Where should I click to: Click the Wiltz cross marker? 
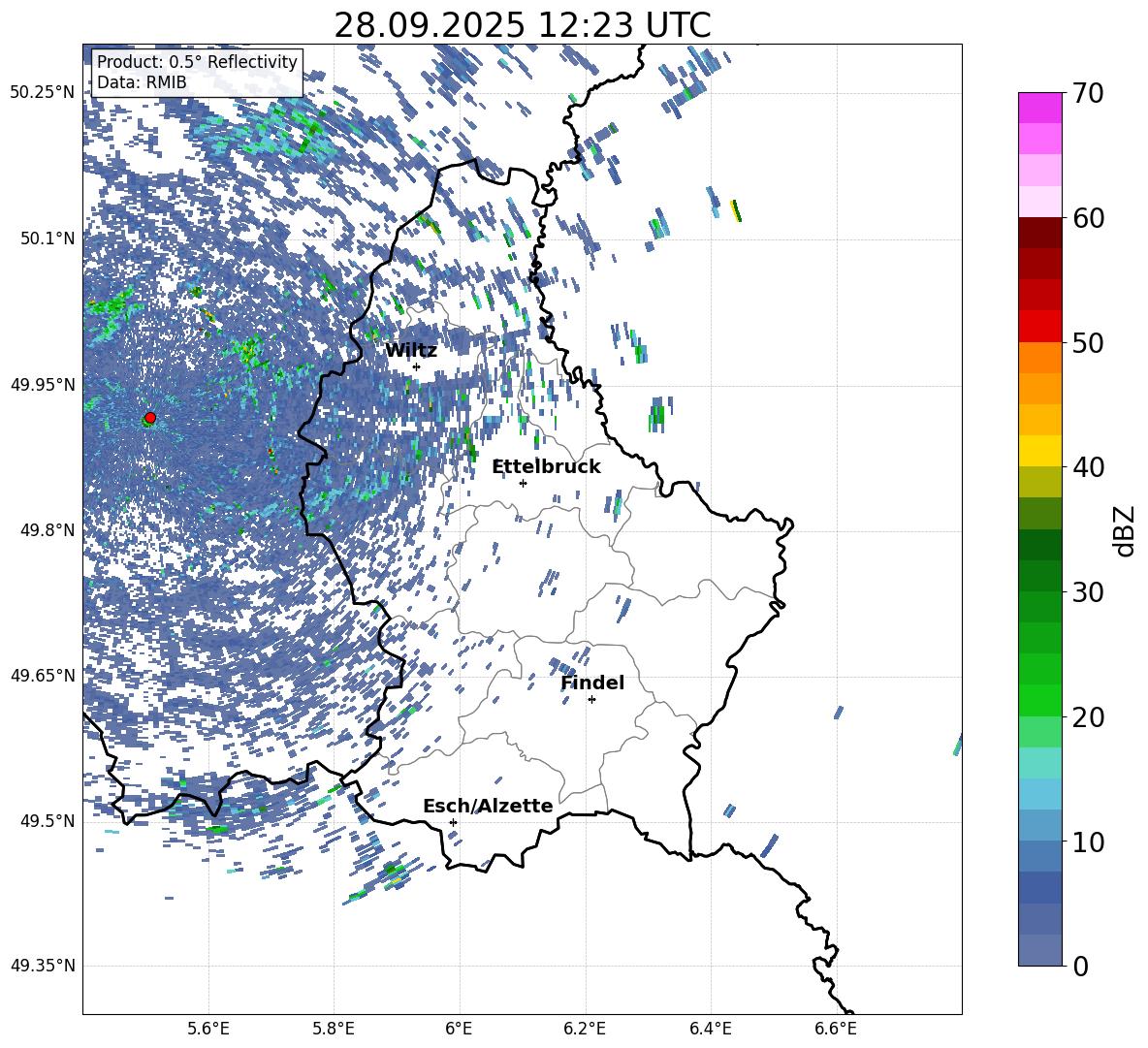417,366
